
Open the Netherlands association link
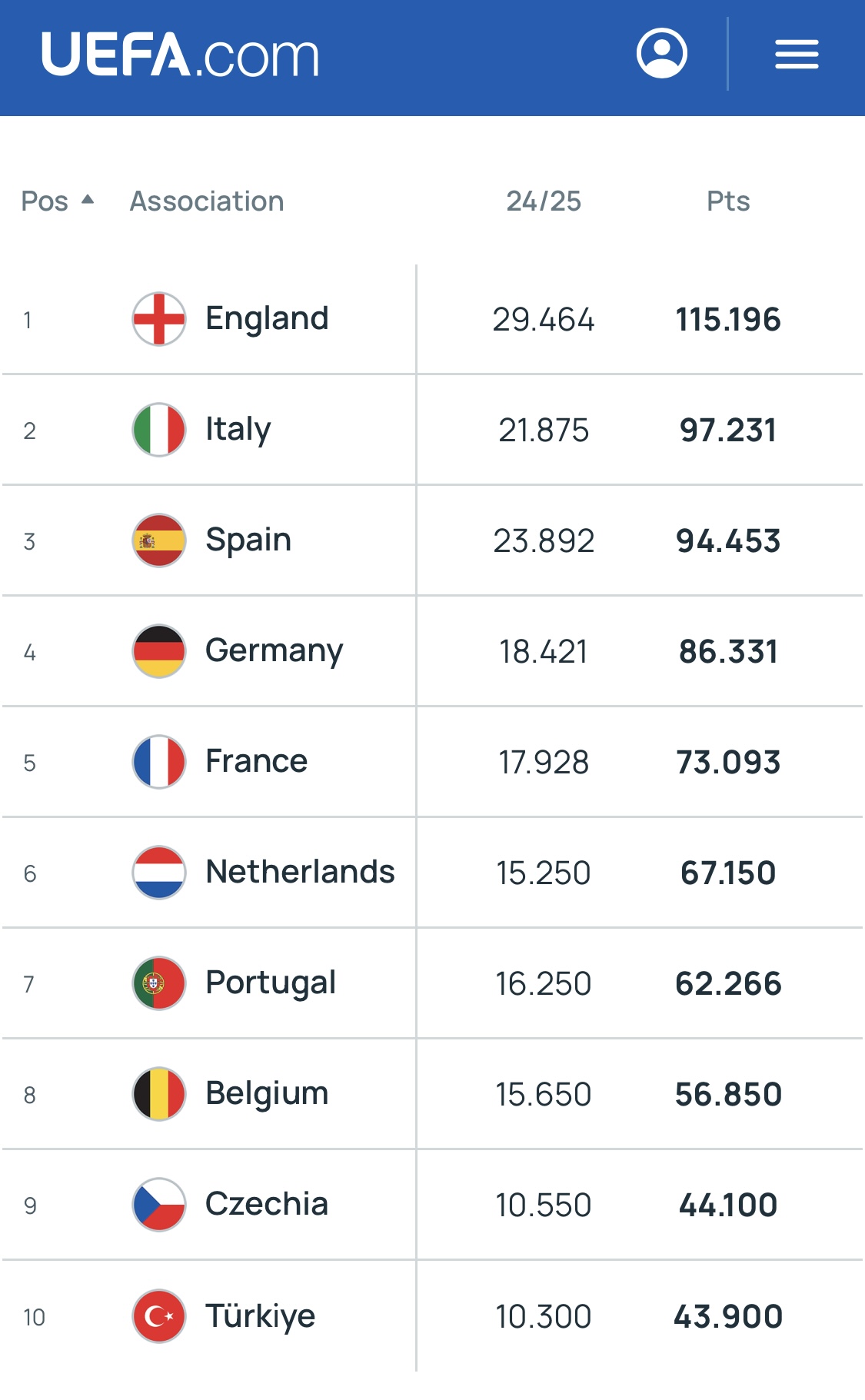tap(300, 872)
